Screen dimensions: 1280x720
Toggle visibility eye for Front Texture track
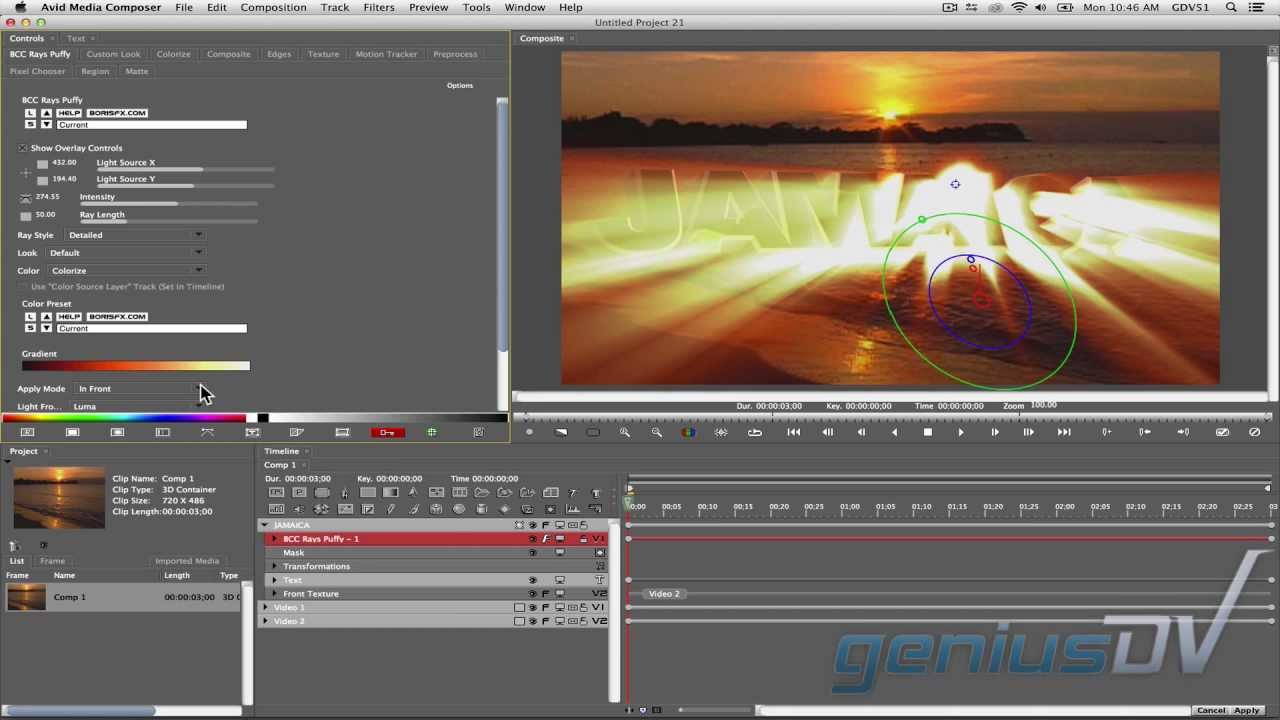(532, 594)
